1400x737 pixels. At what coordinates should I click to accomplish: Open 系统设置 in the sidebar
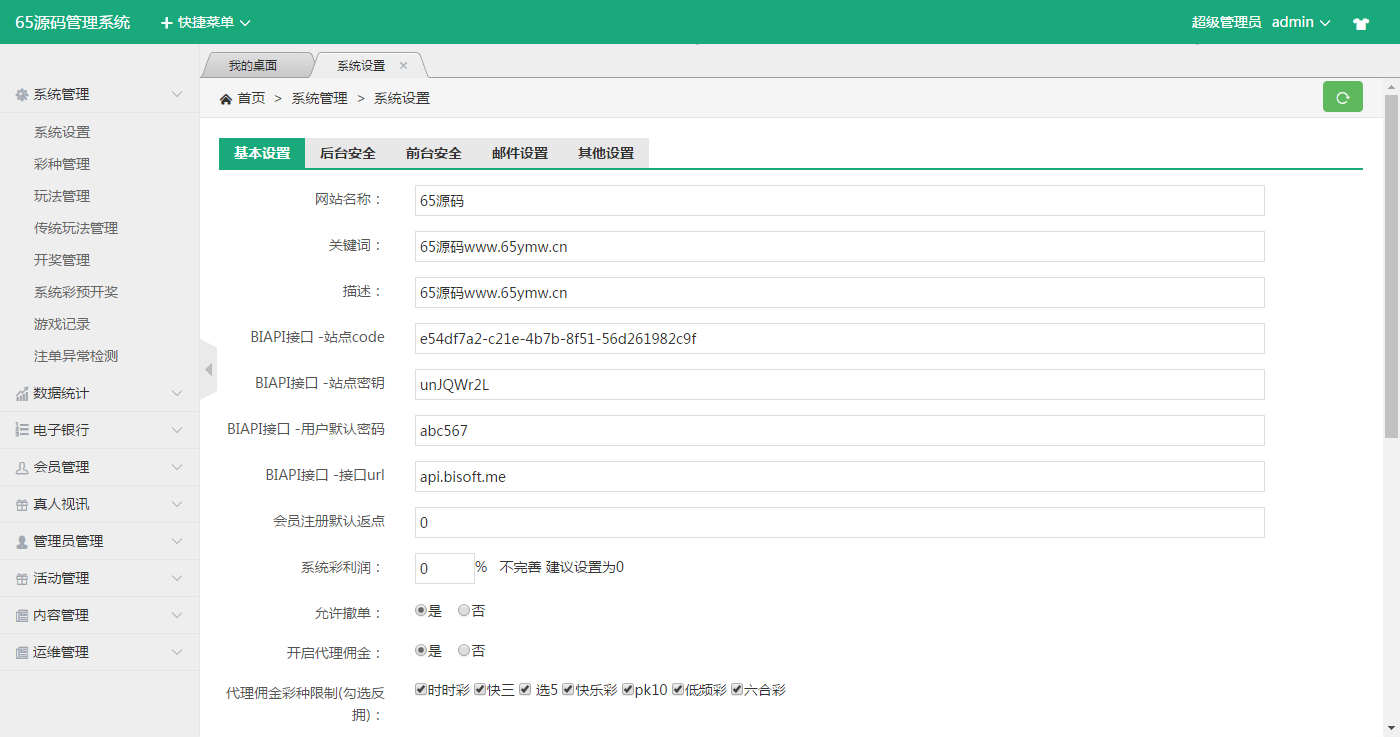(62, 132)
